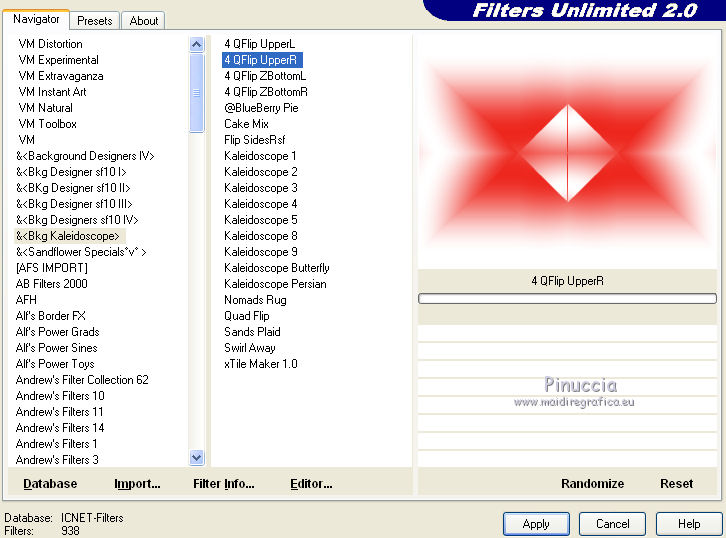This screenshot has width=726, height=538.
Task: Select &<Bkg Kaleidoscope> category
Action: tap(70, 236)
